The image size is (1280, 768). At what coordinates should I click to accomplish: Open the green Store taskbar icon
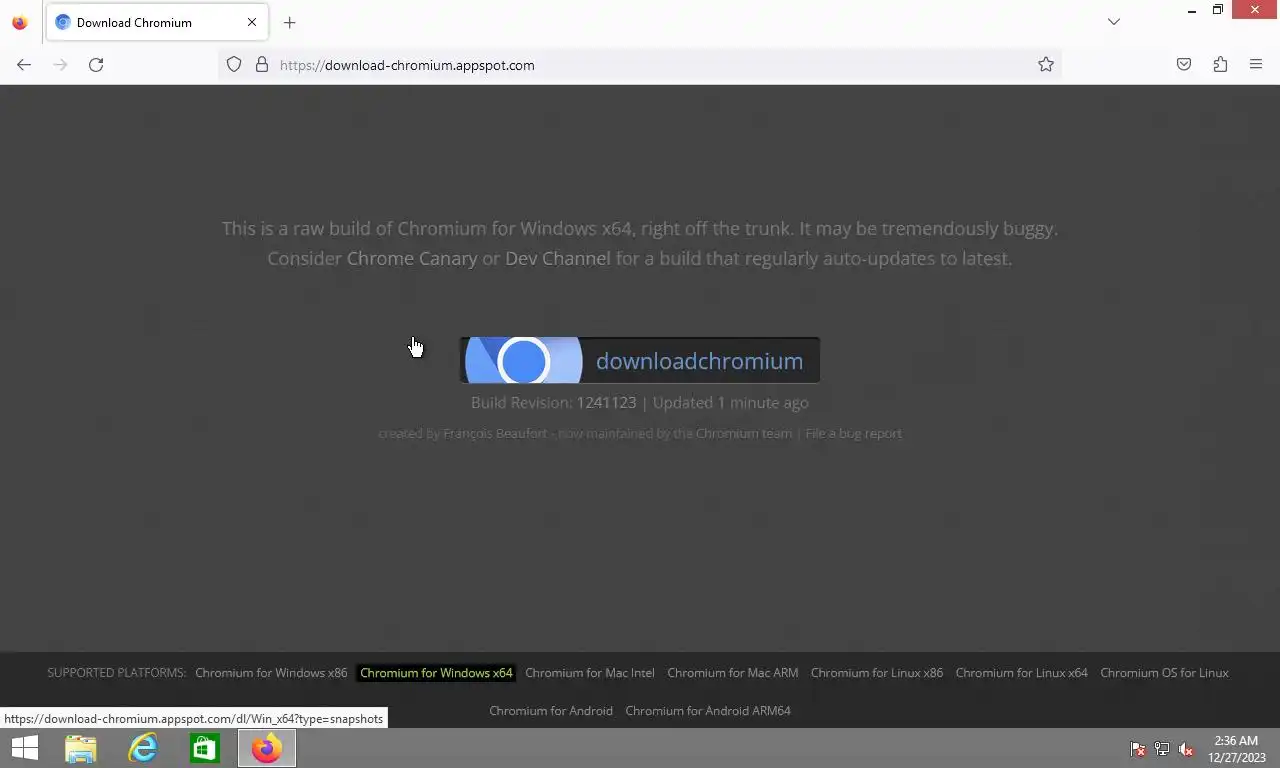click(x=205, y=748)
